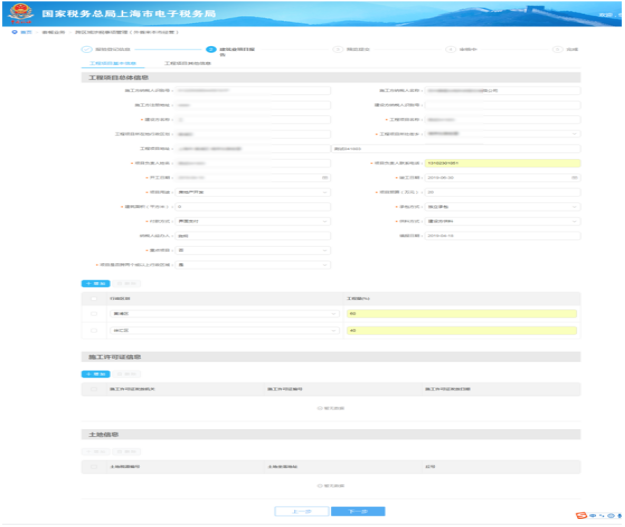The image size is (625, 527).
Task: Click the home location icon in breadcrumb
Action: pyautogui.click(x=14, y=32)
